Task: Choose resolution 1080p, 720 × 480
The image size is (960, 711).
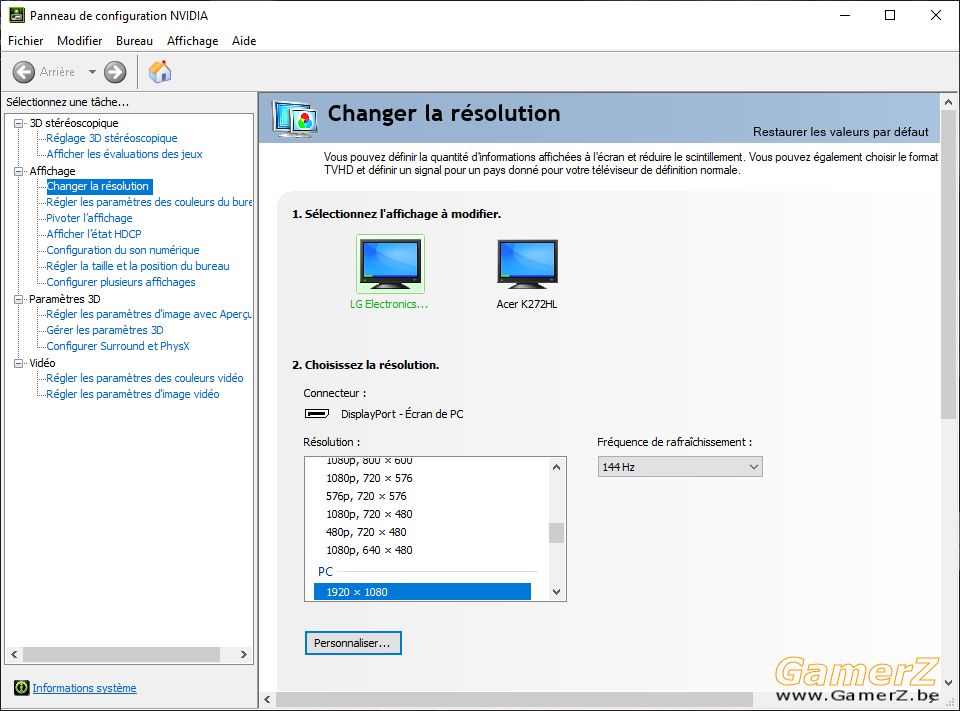Action: 369,514
